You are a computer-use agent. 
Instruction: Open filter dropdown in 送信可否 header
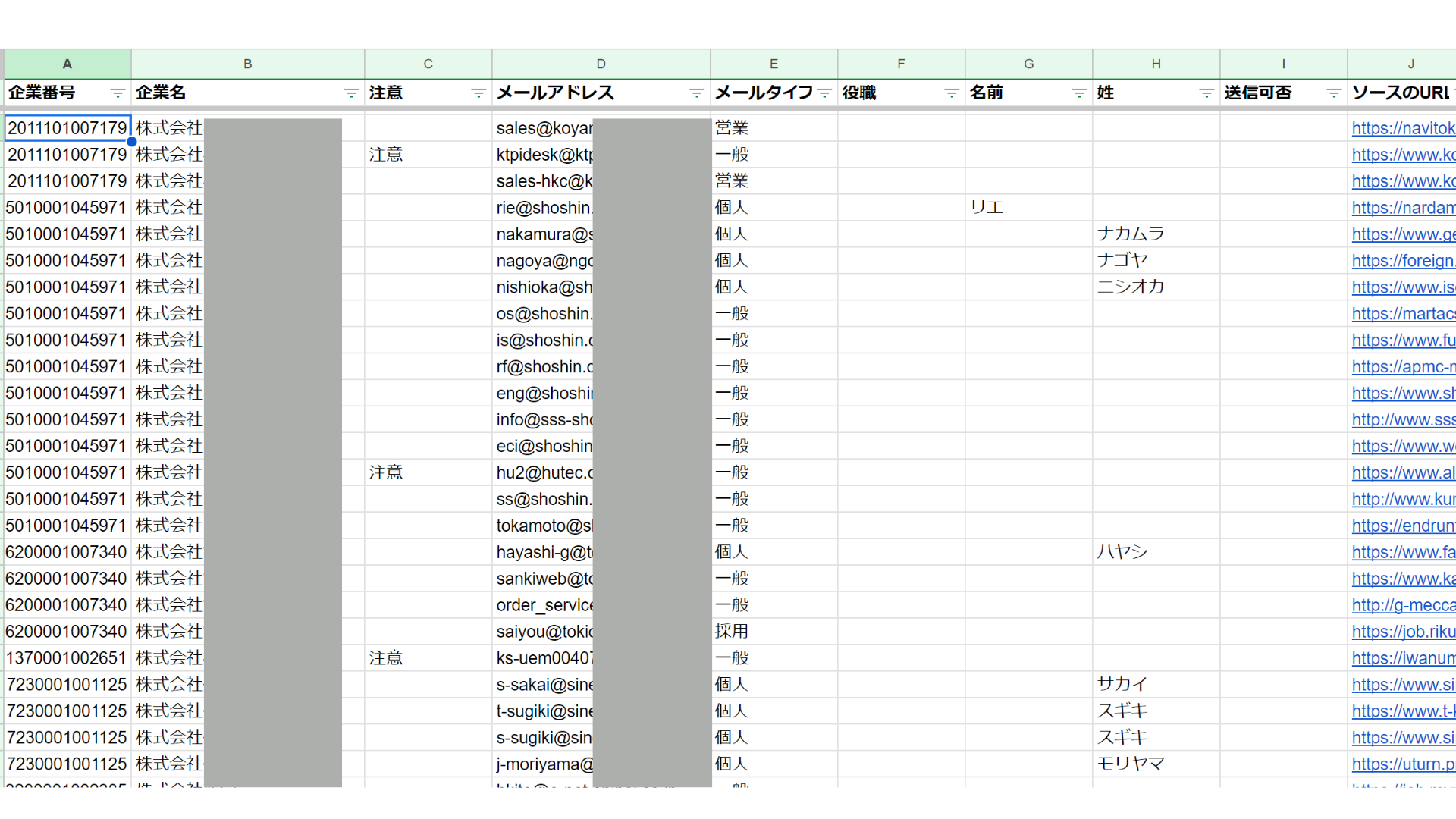(1333, 93)
